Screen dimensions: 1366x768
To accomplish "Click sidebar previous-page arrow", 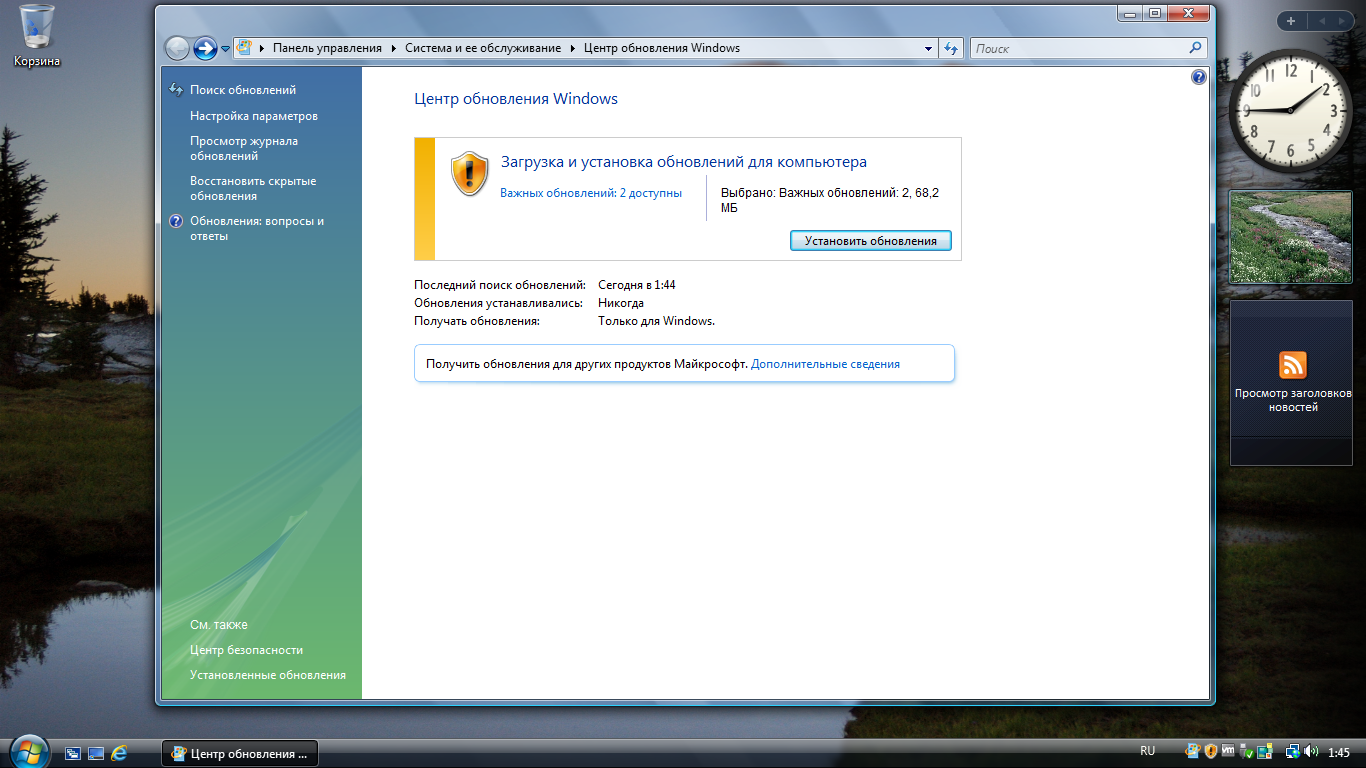I will point(1321,21).
